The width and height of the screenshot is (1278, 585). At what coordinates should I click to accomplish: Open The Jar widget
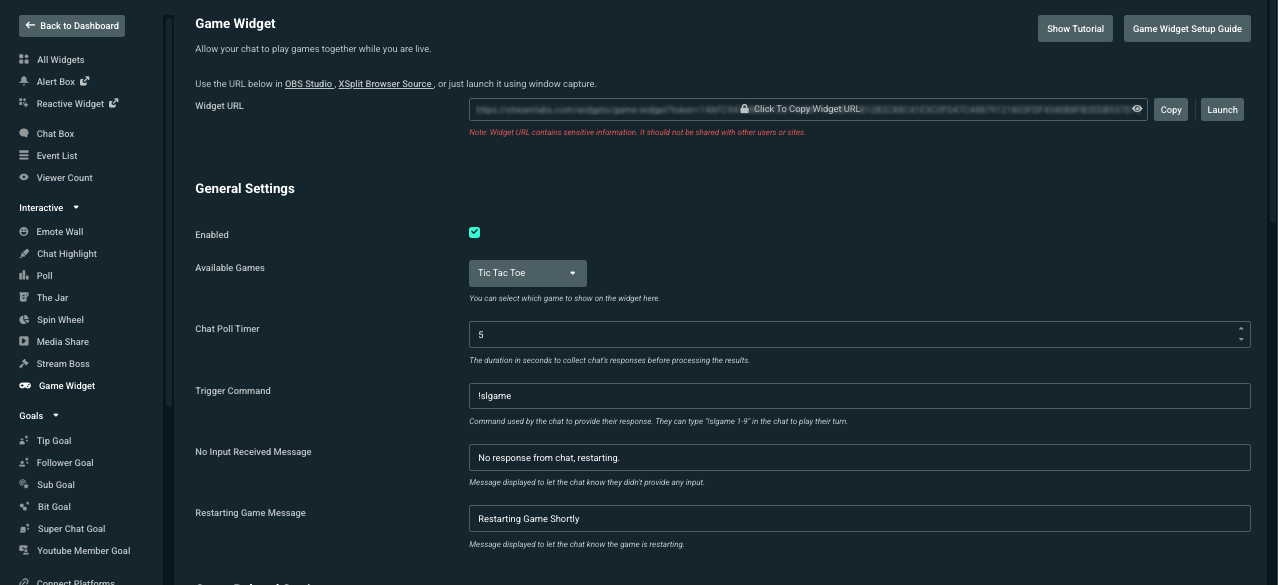(49, 297)
